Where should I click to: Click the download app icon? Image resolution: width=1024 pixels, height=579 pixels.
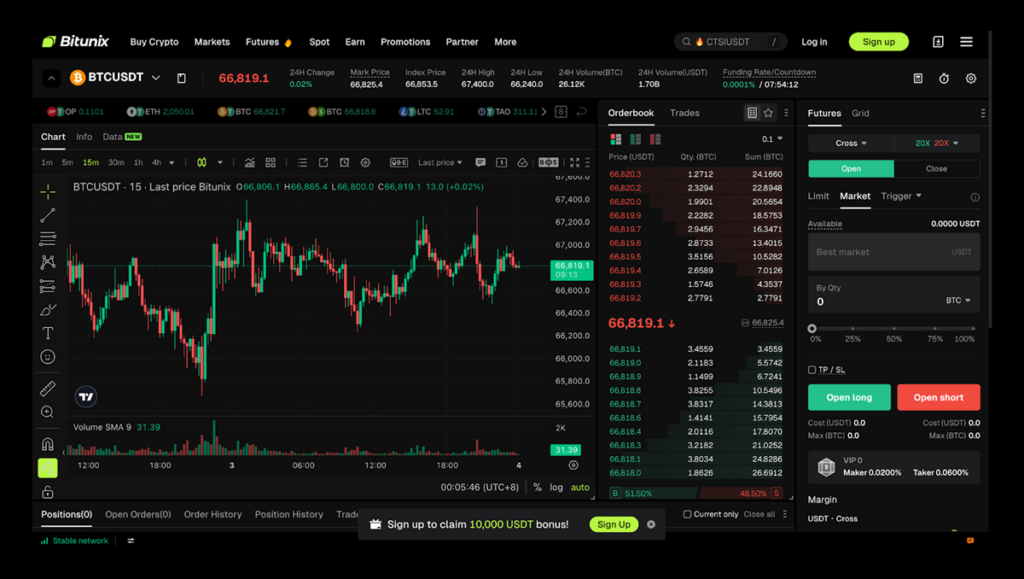pyautogui.click(x=938, y=42)
